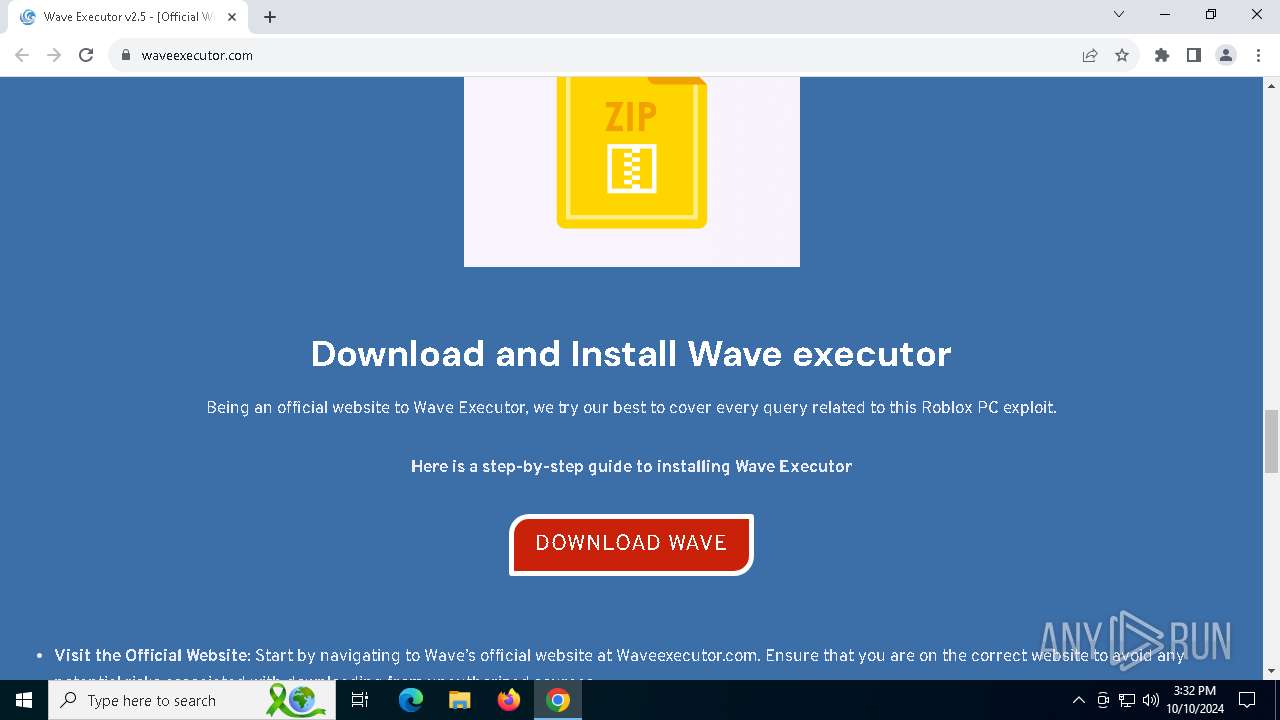Open the tab search chevron
The width and height of the screenshot is (1280, 720).
tap(1119, 15)
